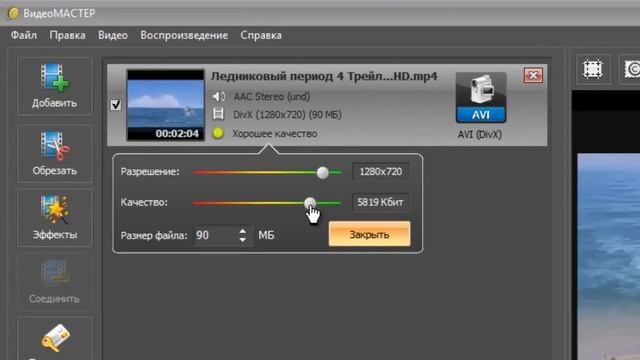Open the Воспроизведение menu
Image resolution: width=640 pixels, height=360 pixels.
[x=184, y=36]
